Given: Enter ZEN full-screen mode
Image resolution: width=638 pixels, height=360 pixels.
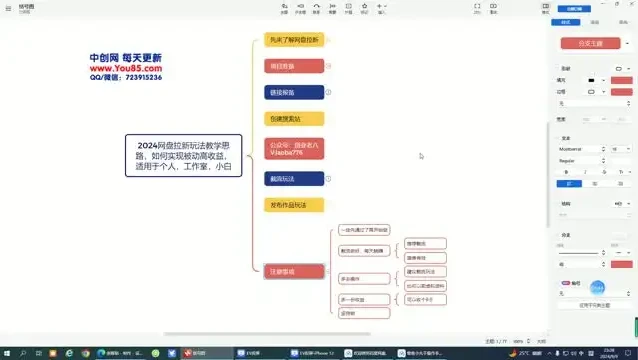Looking at the screenshot, I should click(x=477, y=8).
